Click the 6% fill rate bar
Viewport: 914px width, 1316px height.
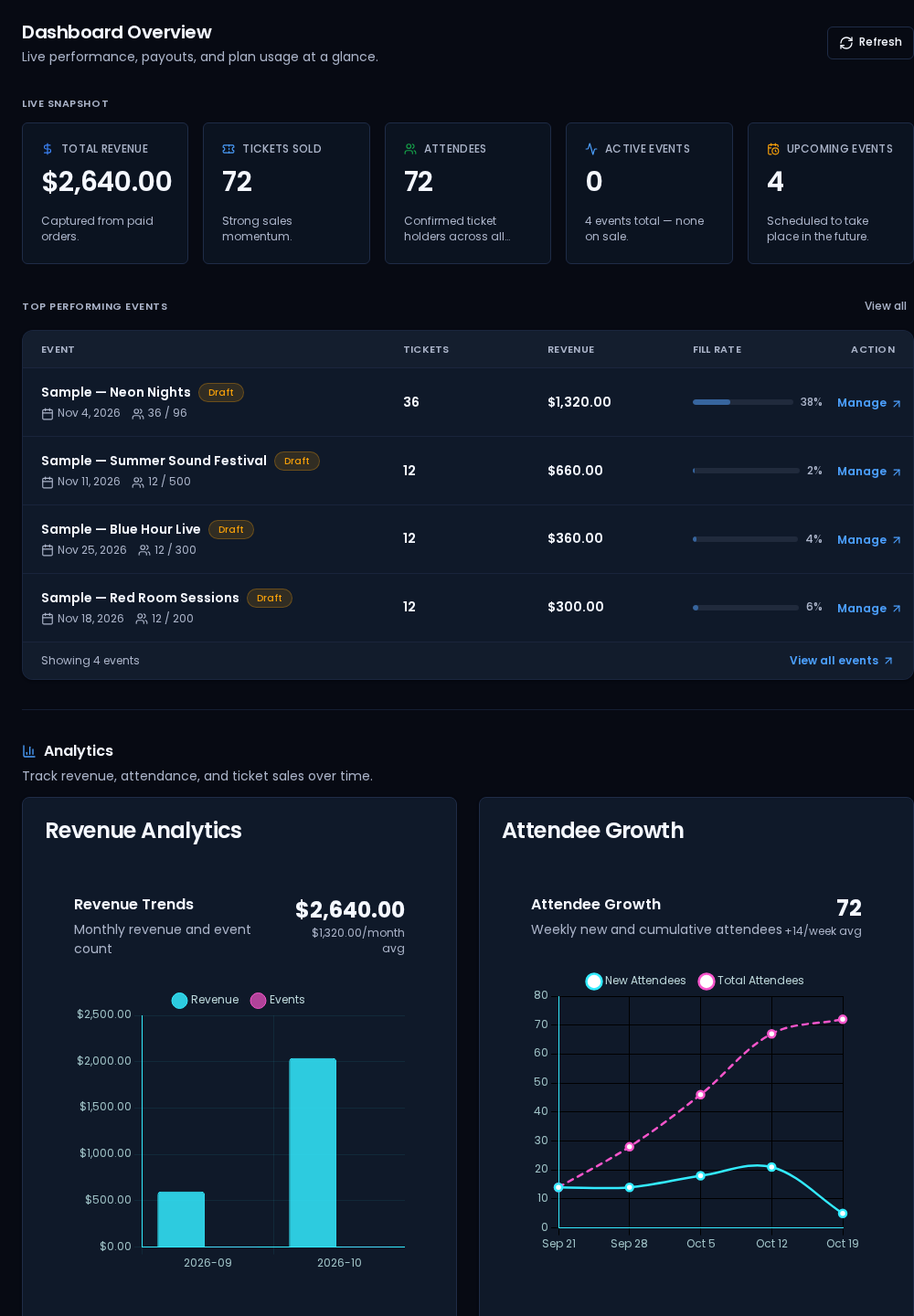pos(746,608)
